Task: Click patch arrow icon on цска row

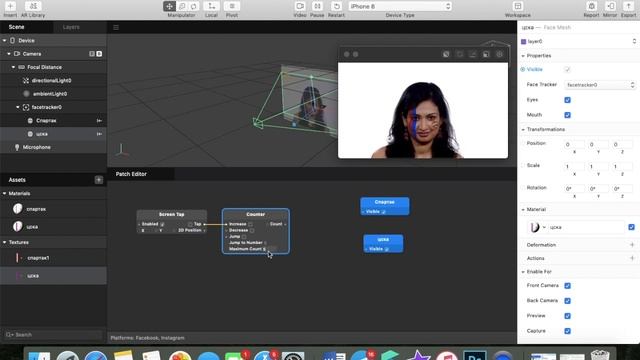Action: point(99,134)
